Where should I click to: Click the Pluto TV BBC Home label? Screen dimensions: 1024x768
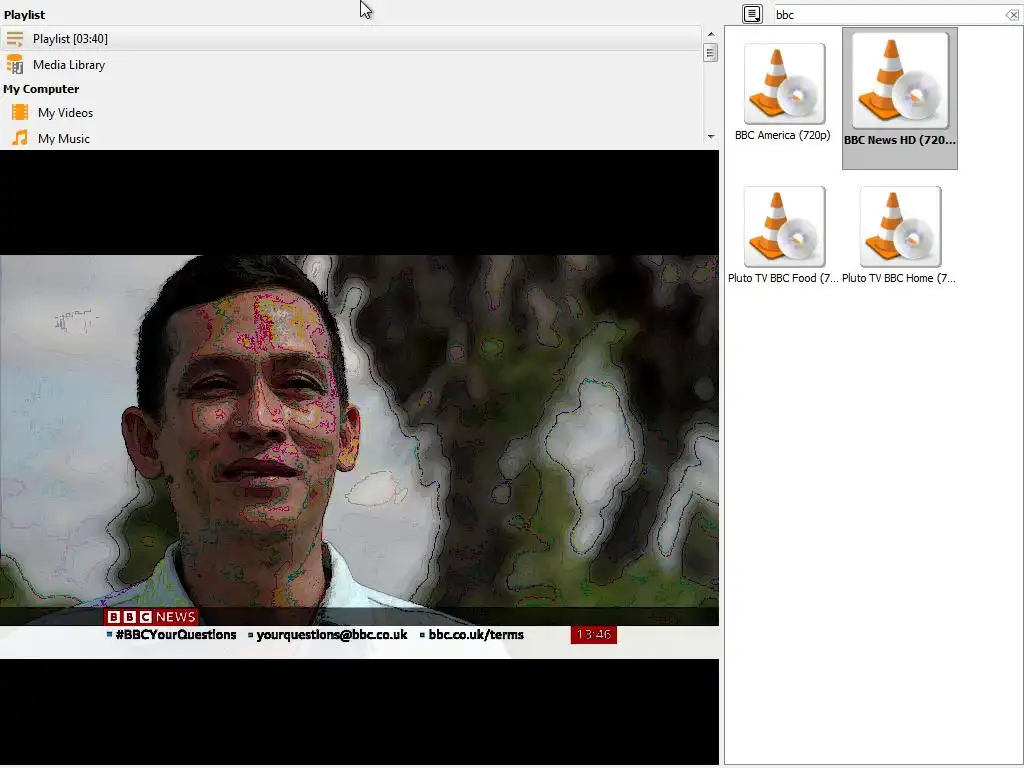tap(899, 278)
